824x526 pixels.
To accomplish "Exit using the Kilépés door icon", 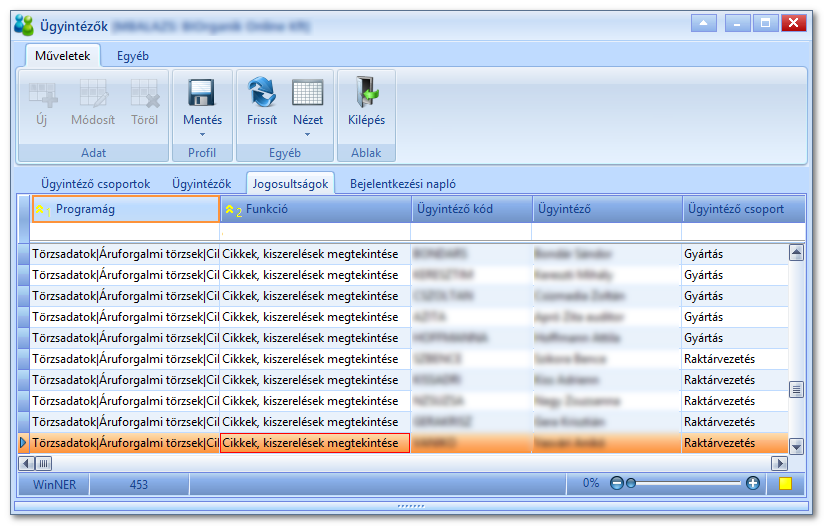I will [366, 92].
